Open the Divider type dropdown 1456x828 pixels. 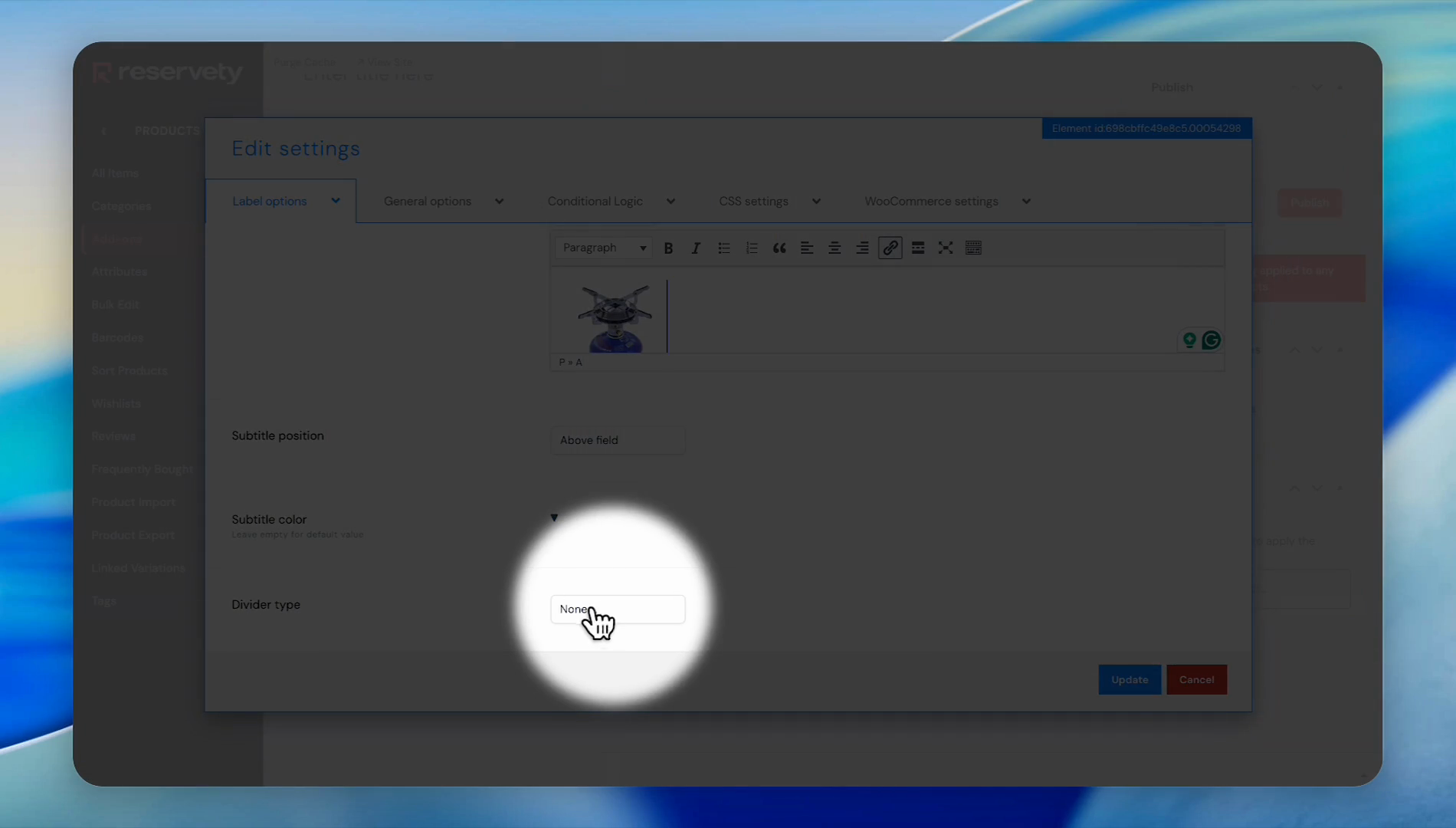[x=617, y=609]
